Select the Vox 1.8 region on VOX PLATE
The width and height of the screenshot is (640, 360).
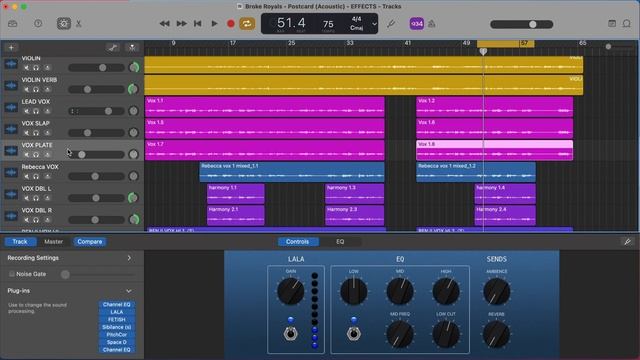click(495, 150)
